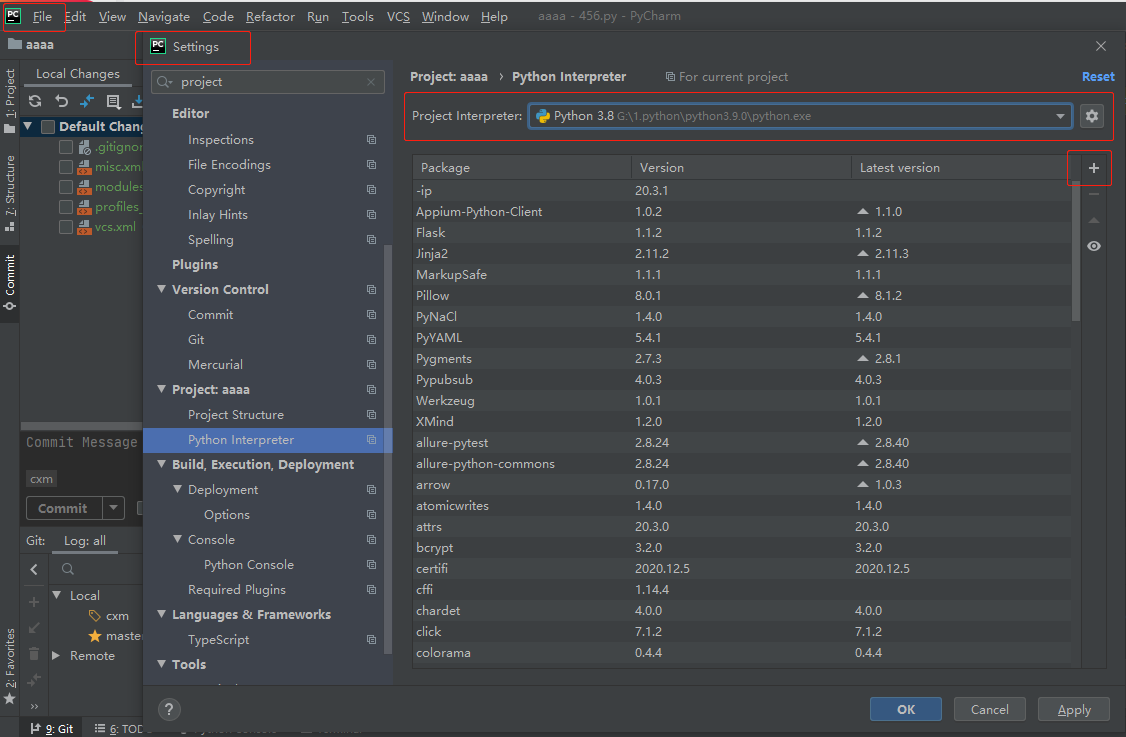
Task: Open the interpreter gear settings icon
Action: [1092, 116]
